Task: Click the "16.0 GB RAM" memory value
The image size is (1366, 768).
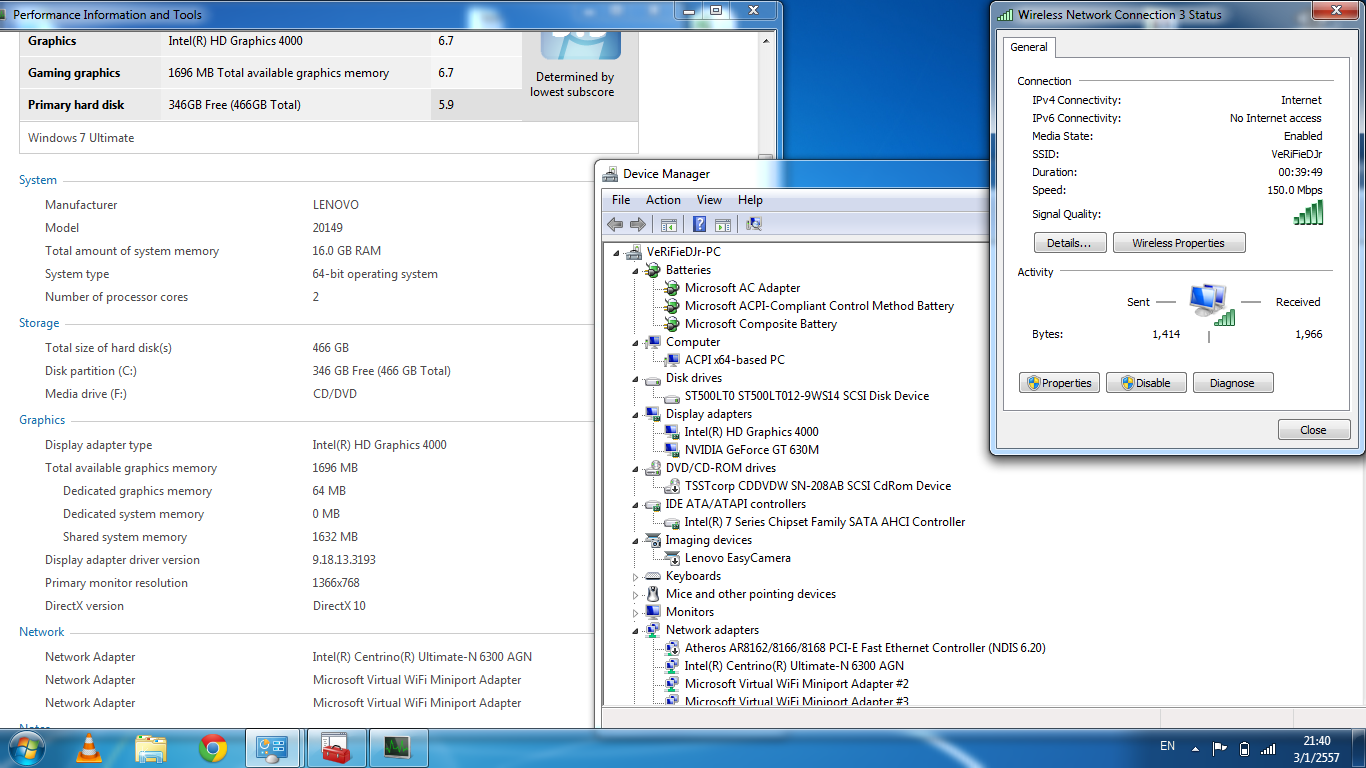Action: (346, 251)
